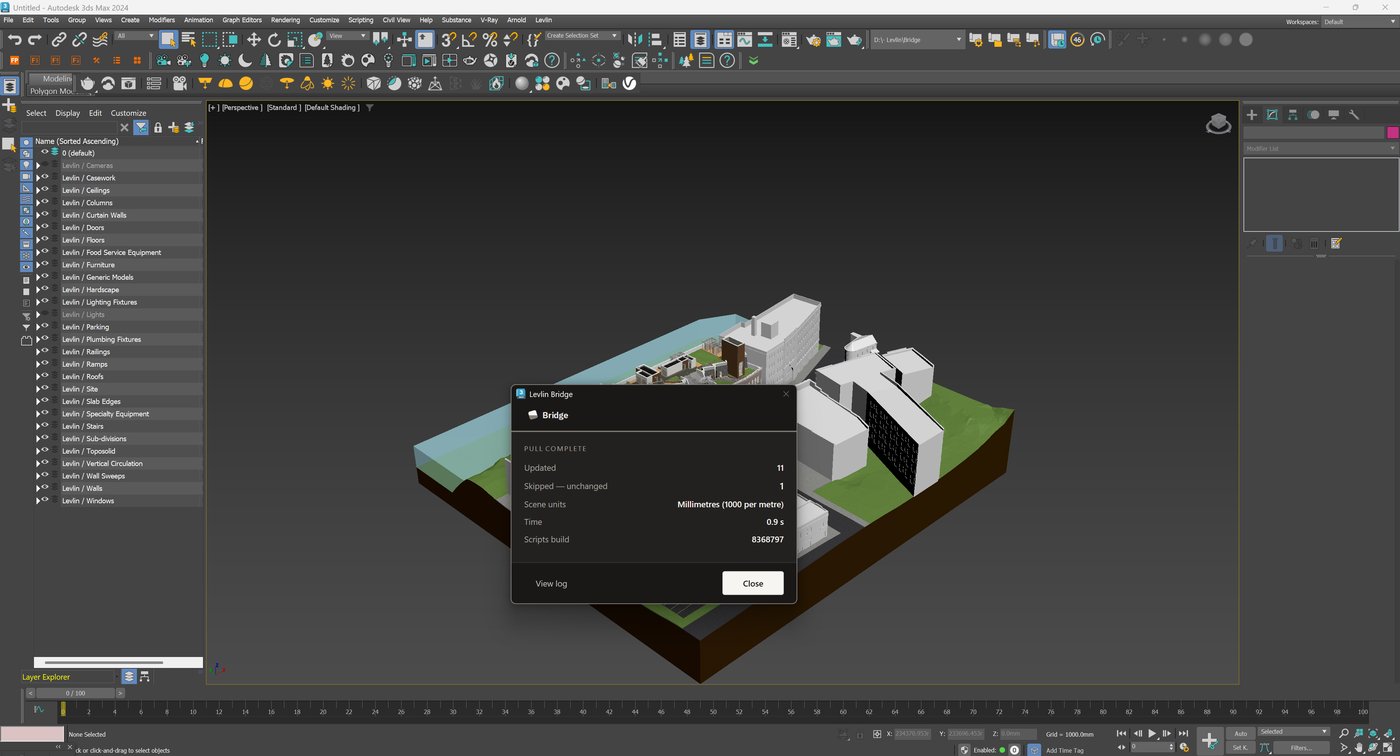This screenshot has height=756, width=1400.
Task: Open Configure Modifier Sets icon
Action: 1336,243
